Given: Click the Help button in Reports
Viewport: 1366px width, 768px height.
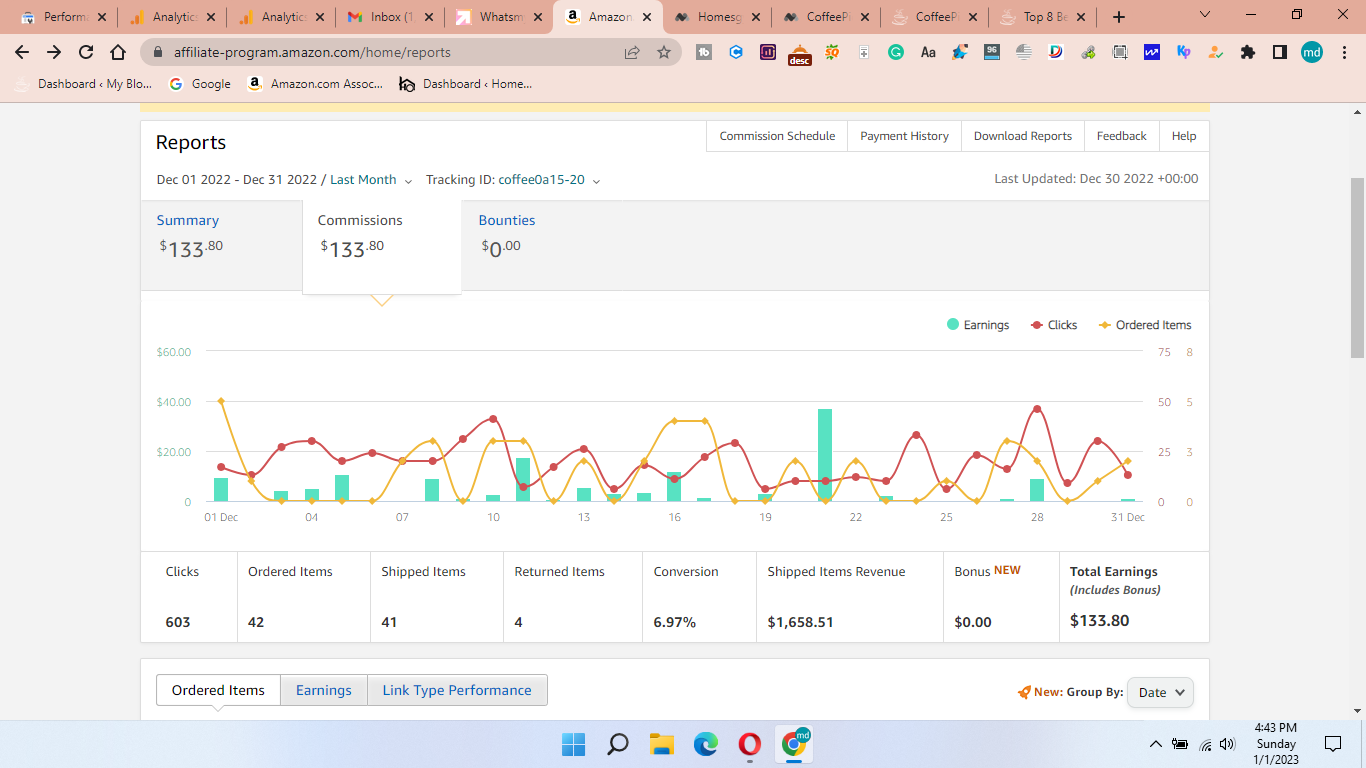Looking at the screenshot, I should (x=1184, y=136).
